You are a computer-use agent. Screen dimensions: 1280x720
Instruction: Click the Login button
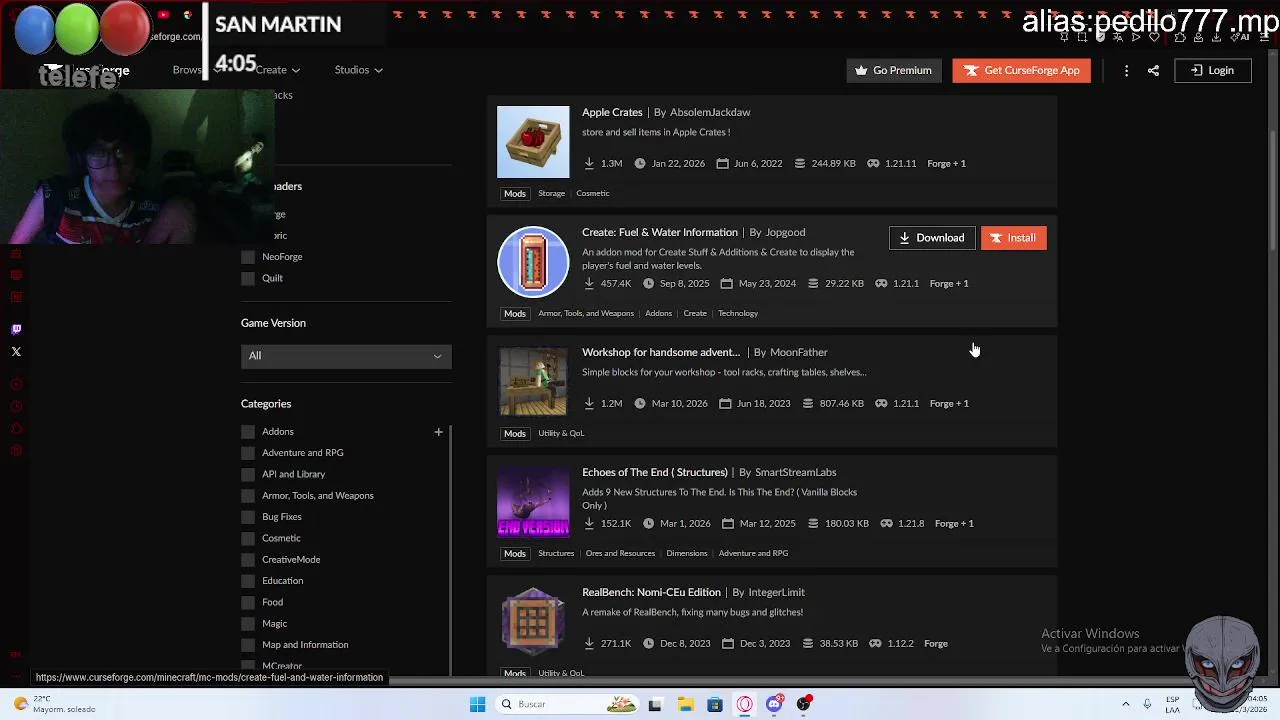tap(1212, 70)
